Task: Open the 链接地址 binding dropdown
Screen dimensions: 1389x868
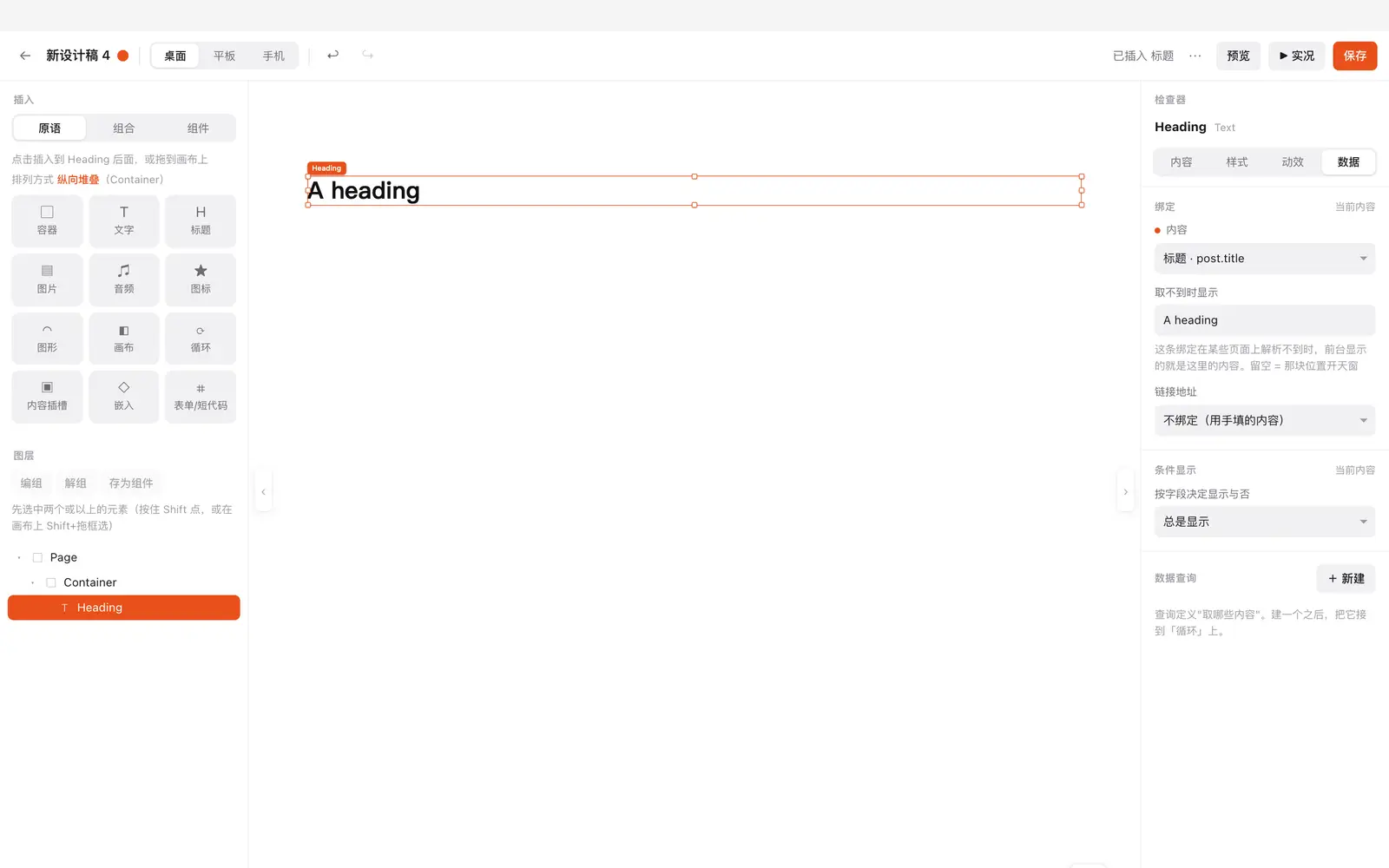Action: (x=1265, y=420)
